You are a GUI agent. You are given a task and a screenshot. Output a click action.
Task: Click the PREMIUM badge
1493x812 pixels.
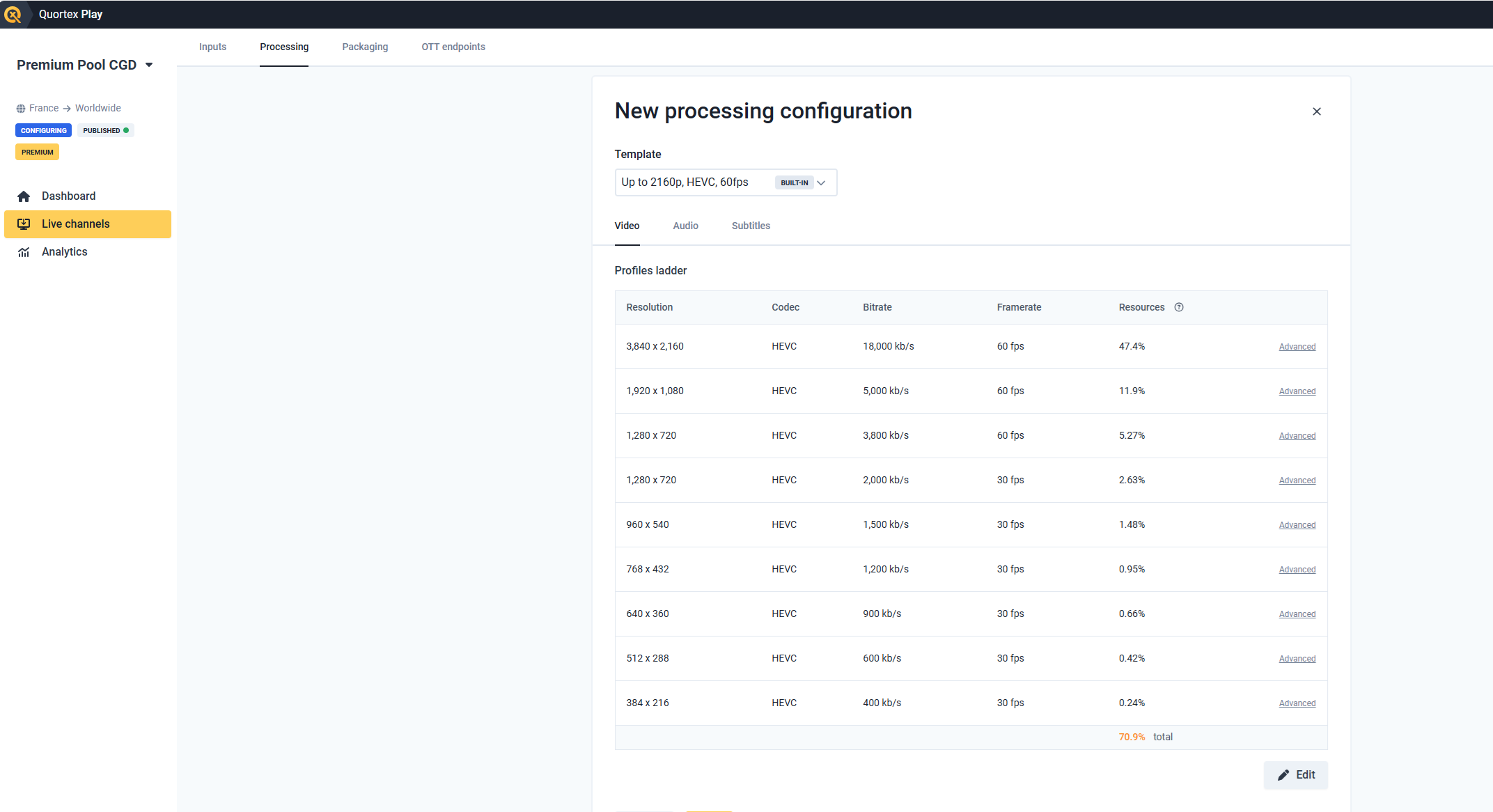pos(37,152)
